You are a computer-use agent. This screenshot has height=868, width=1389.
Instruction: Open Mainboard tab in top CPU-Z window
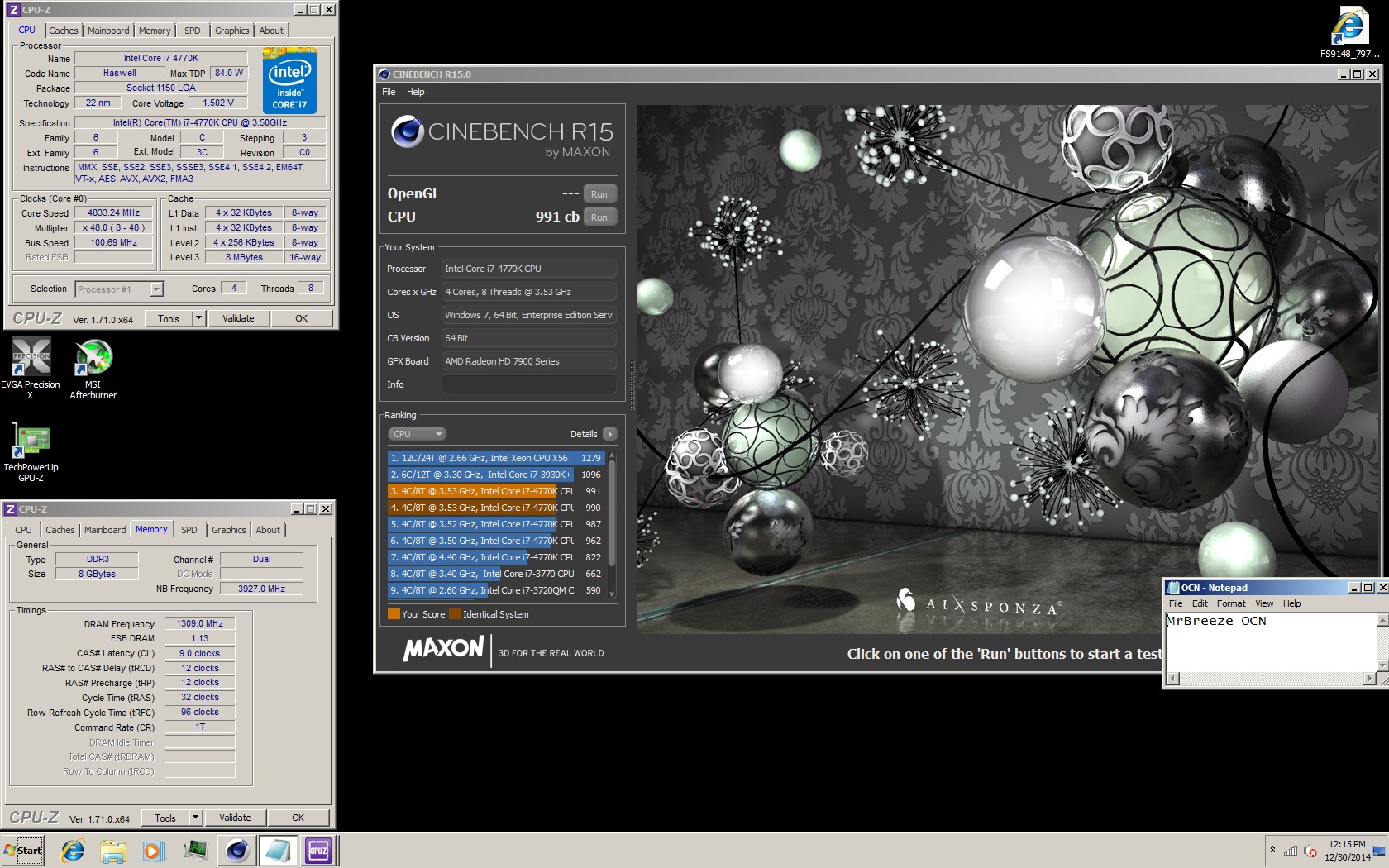tap(108, 31)
